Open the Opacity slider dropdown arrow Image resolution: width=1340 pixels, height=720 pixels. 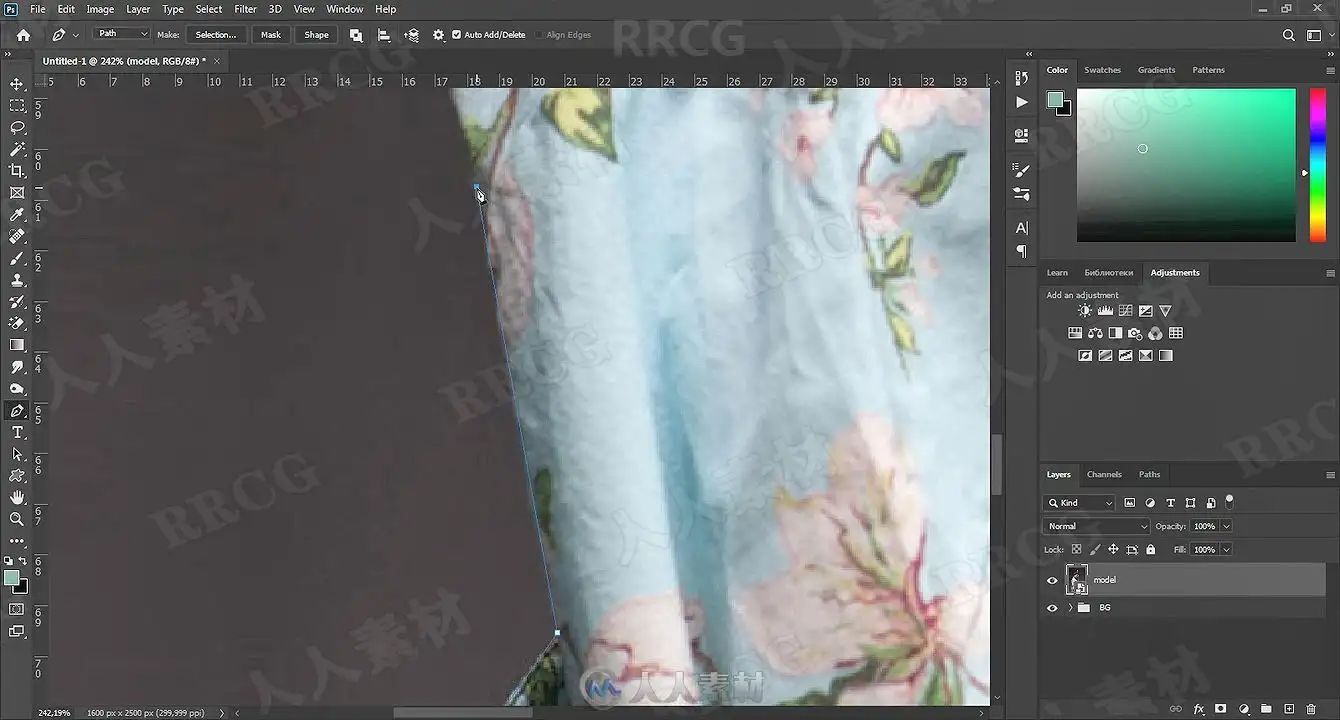pyautogui.click(x=1226, y=526)
